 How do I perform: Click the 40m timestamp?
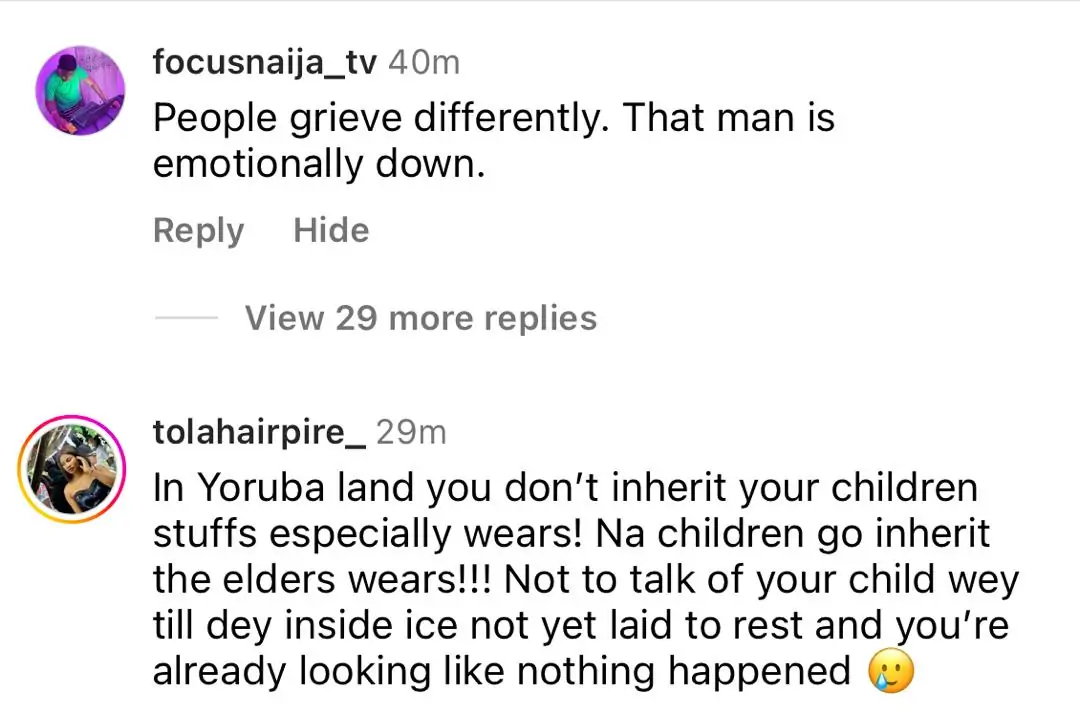[423, 62]
